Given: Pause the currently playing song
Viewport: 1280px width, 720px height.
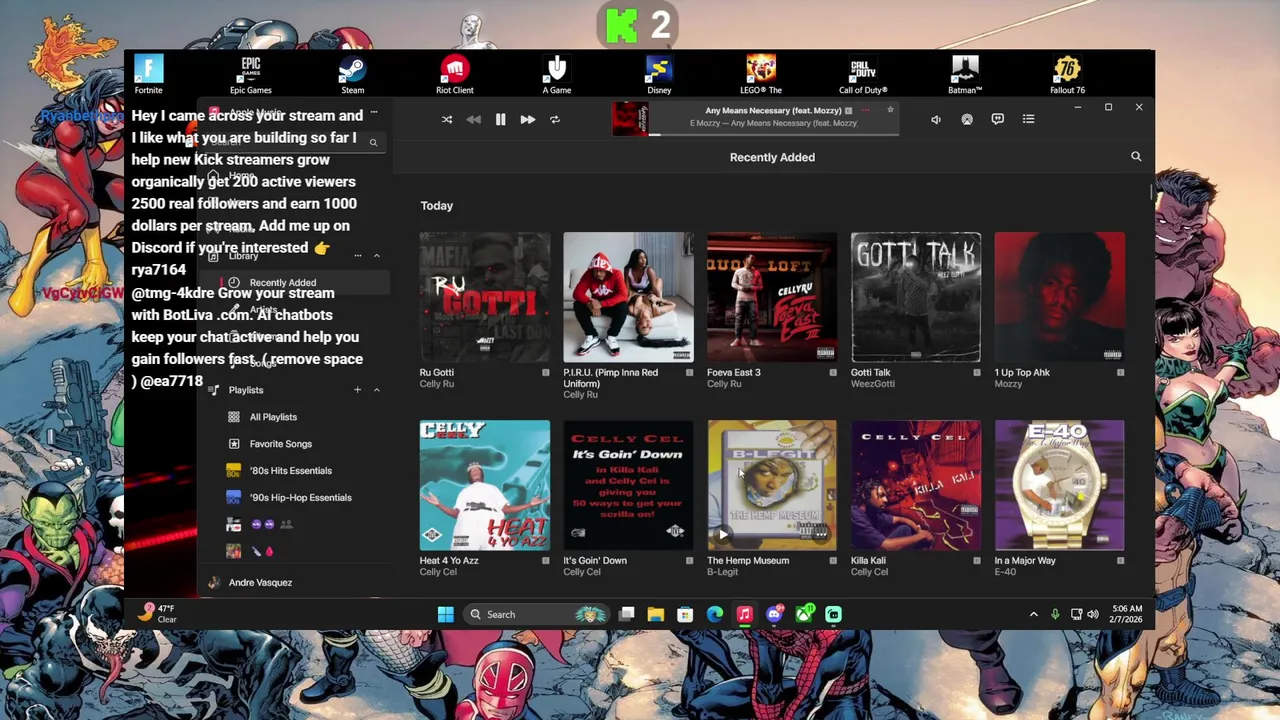Looking at the screenshot, I should [500, 119].
